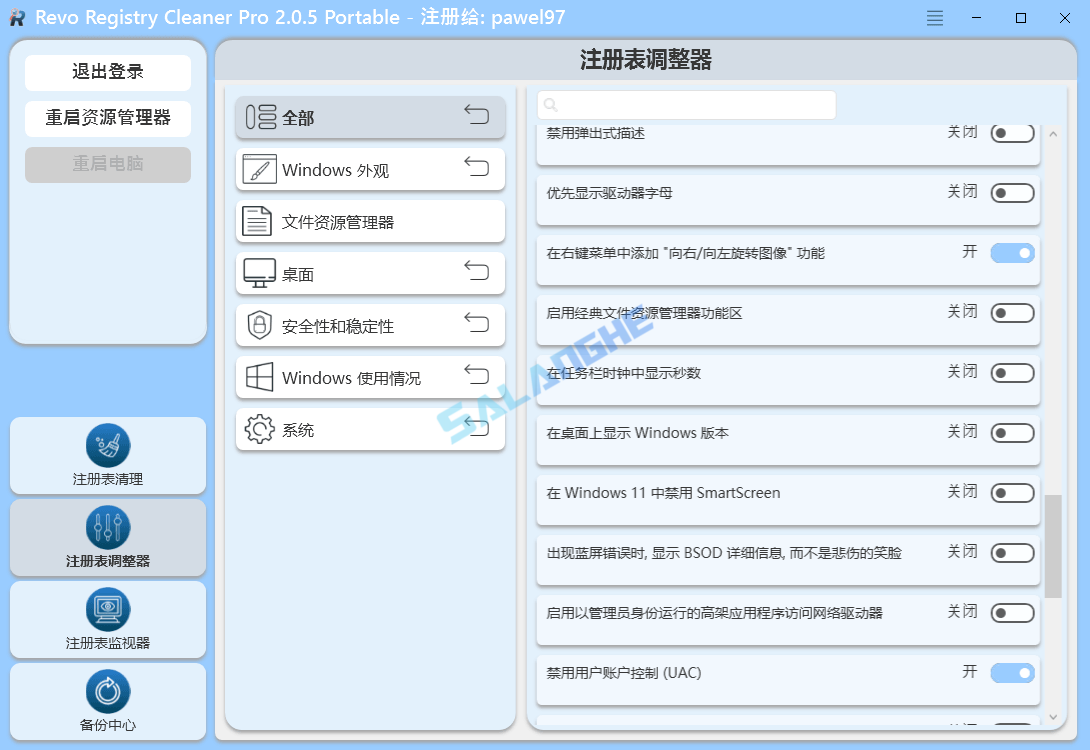Open the 备份中心 backup icon
Image resolution: width=1090 pixels, height=750 pixels.
107,690
